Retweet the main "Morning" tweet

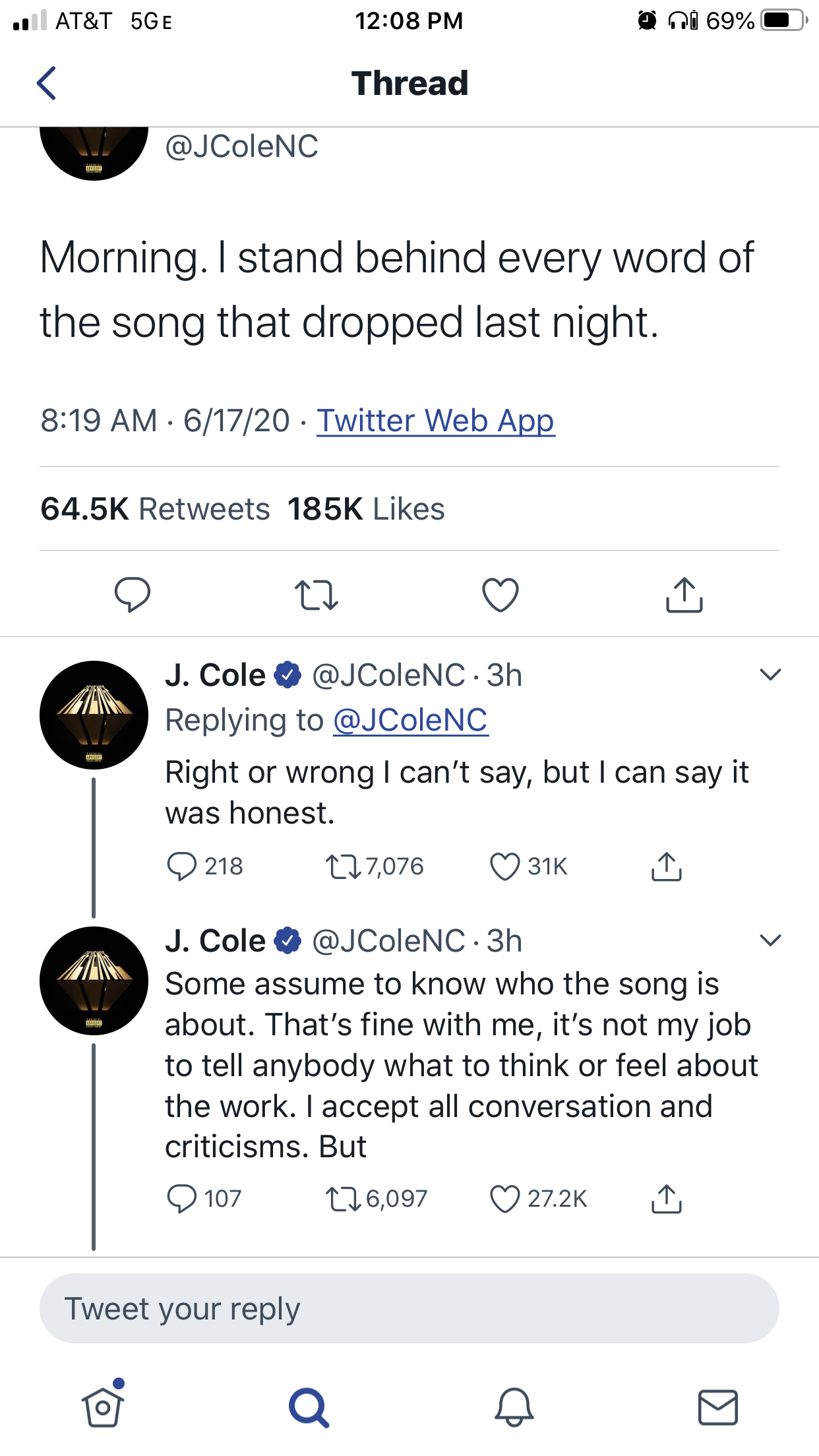pos(316,595)
